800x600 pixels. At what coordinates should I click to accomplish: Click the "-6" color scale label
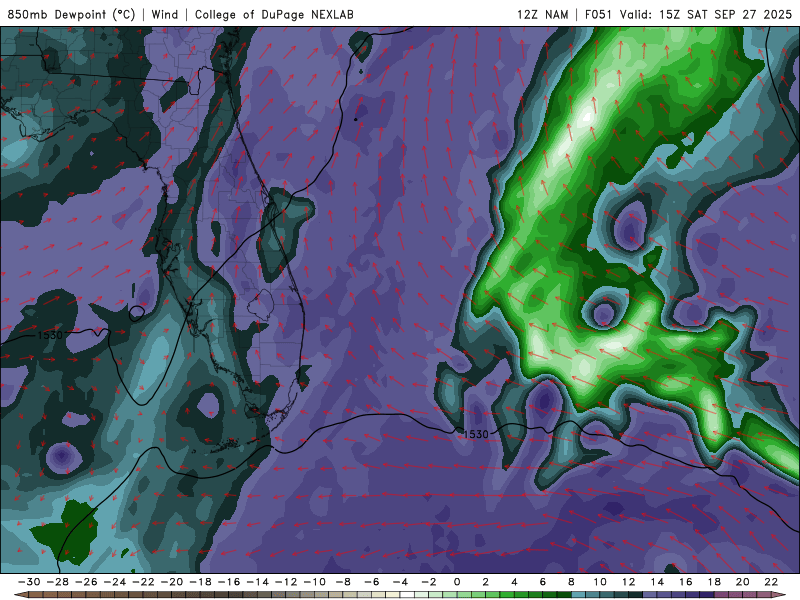(x=371, y=582)
